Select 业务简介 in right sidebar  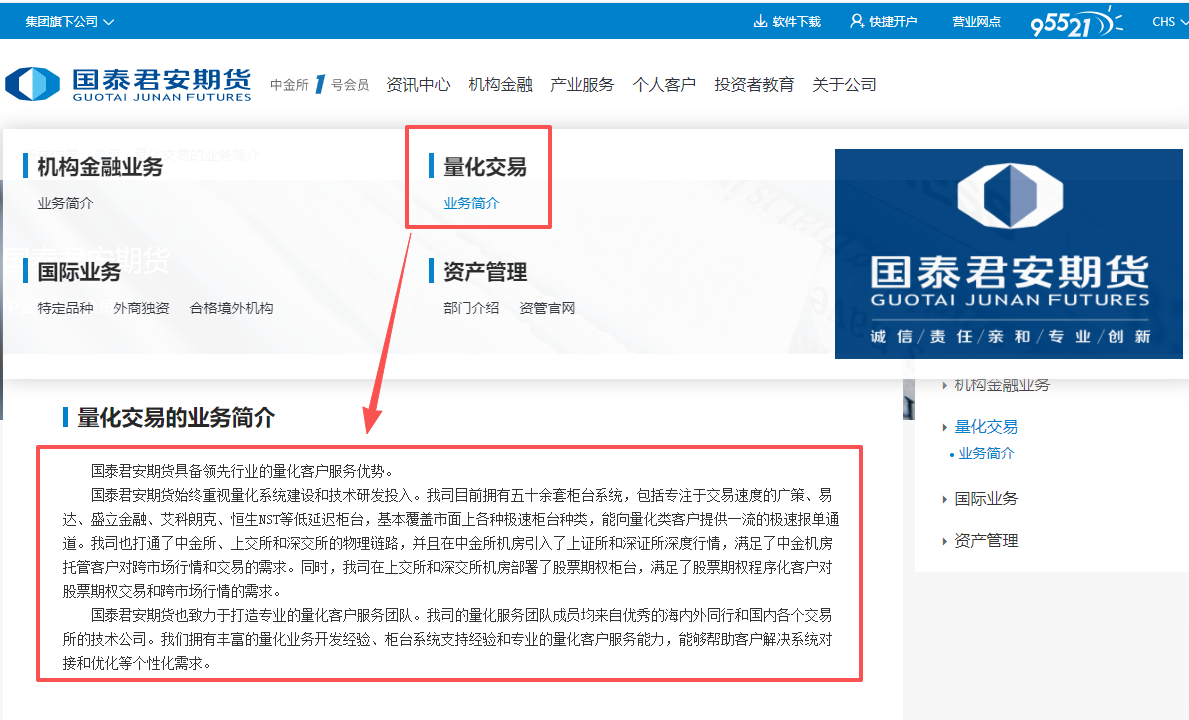986,453
